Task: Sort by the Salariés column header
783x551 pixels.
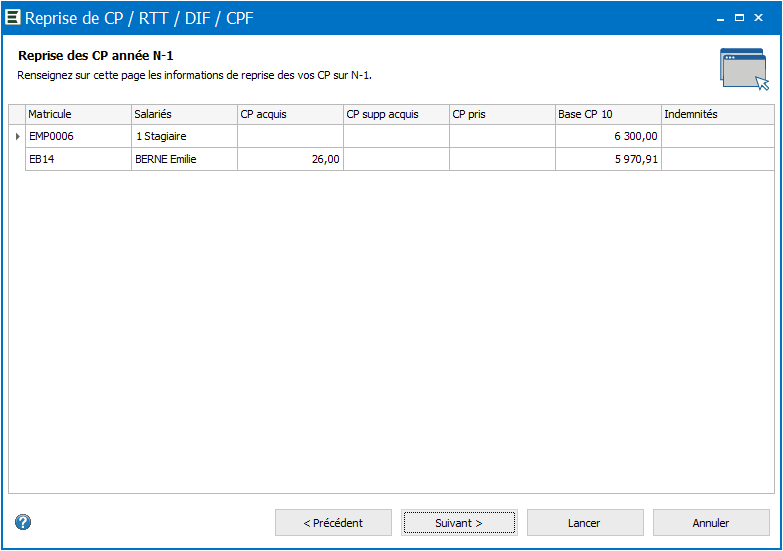Action: tap(184, 114)
